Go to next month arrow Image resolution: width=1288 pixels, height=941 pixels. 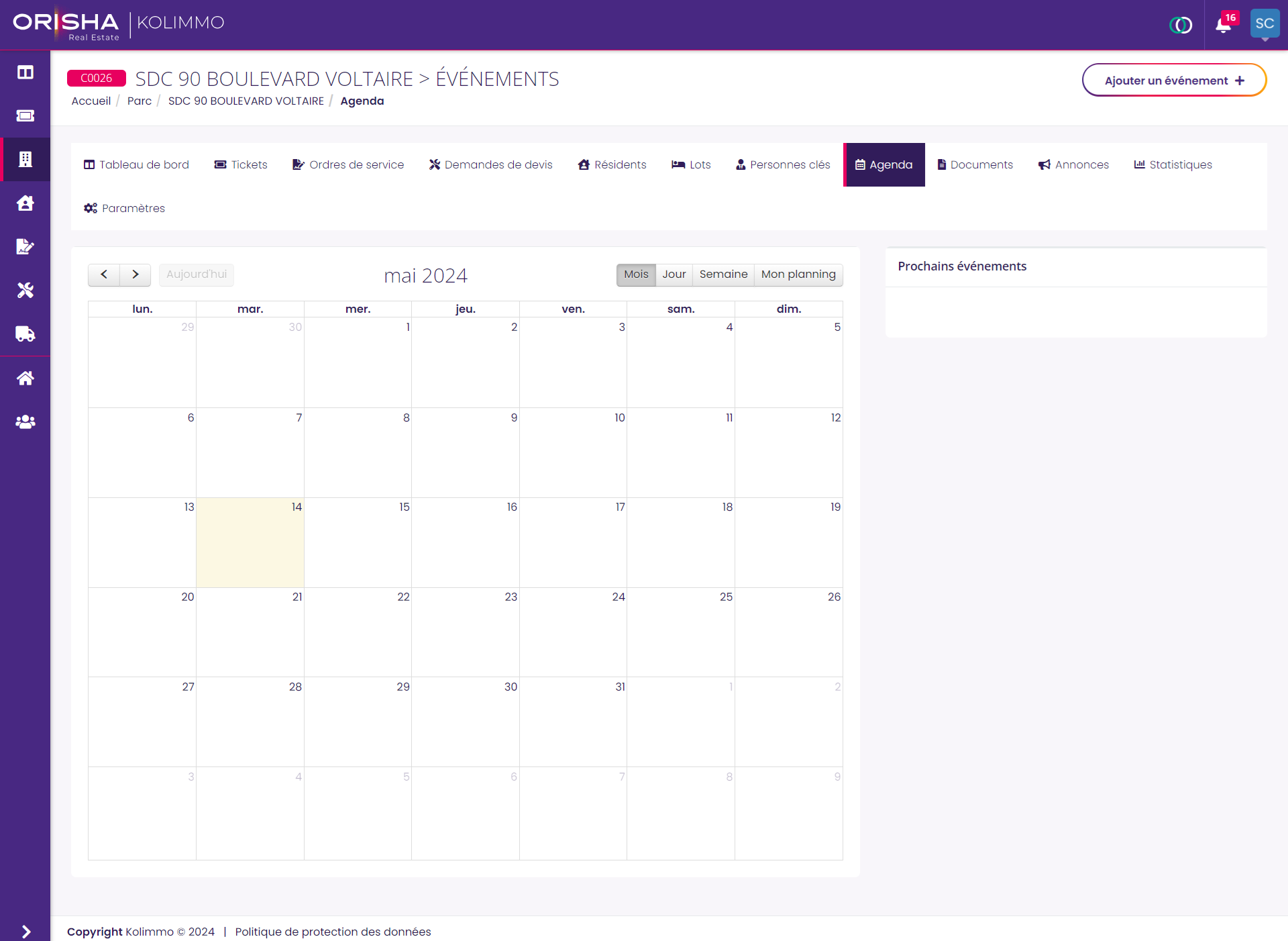pos(136,275)
